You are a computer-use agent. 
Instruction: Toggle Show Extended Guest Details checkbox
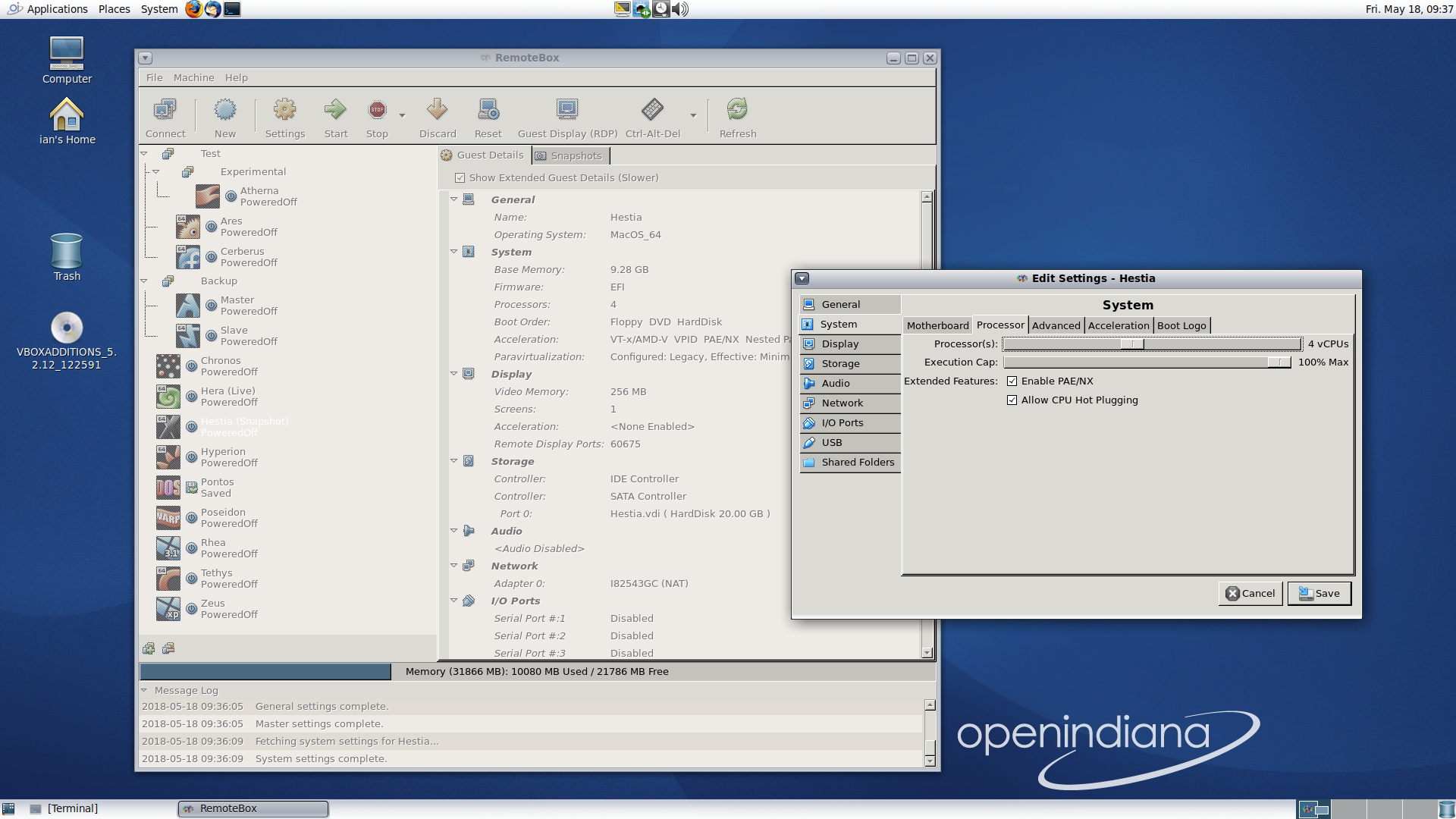(460, 178)
